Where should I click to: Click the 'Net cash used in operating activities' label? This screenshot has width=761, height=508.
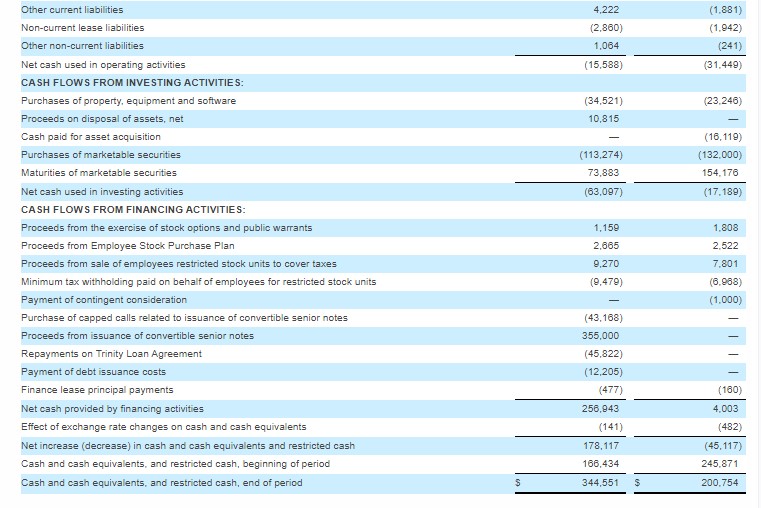[103, 64]
